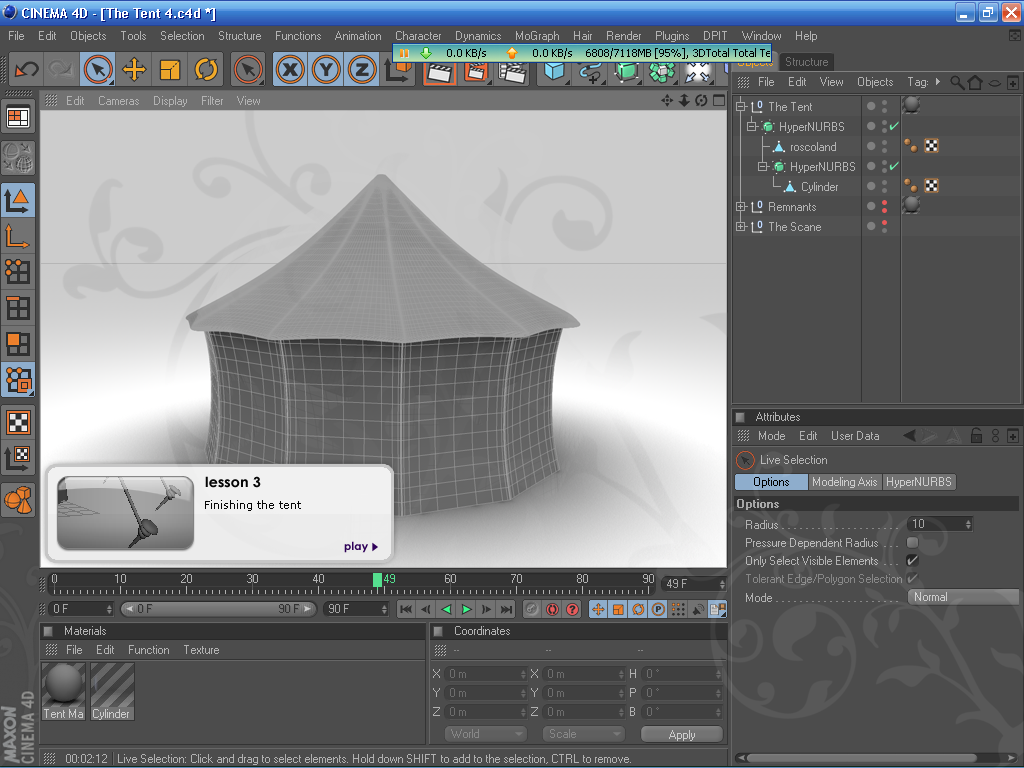Switch to the Modeling Axis tab

tap(844, 482)
